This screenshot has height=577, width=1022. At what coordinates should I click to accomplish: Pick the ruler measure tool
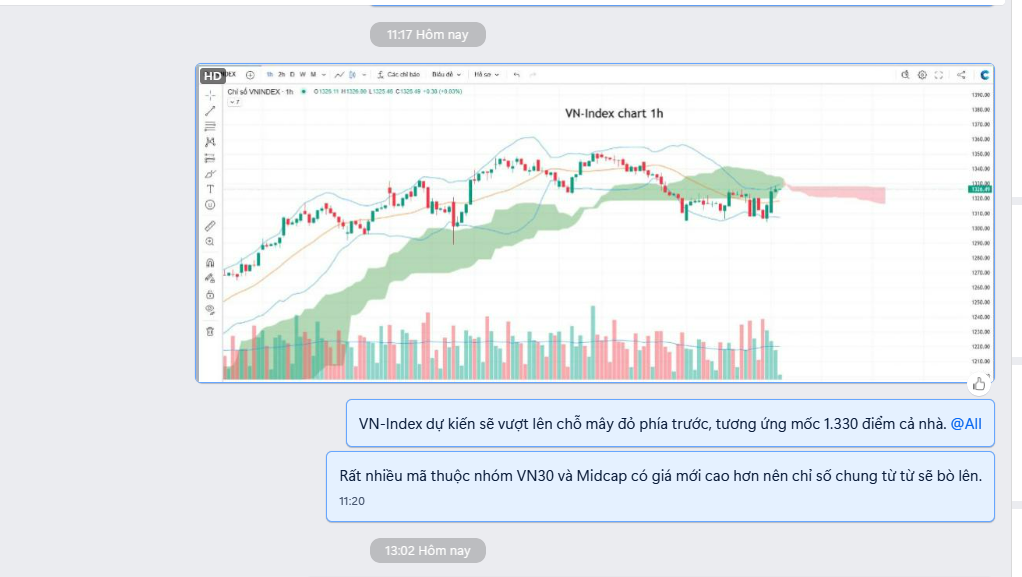coord(210,226)
